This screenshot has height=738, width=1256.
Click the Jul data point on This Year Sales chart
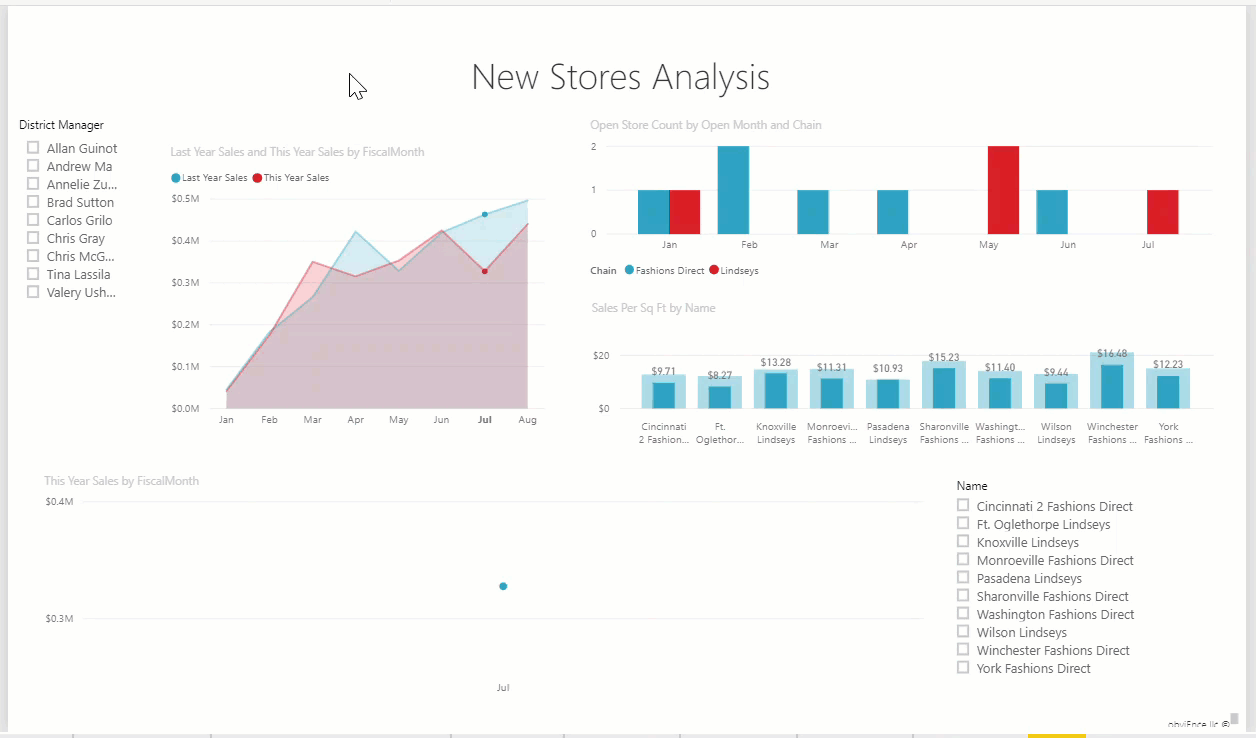503,587
